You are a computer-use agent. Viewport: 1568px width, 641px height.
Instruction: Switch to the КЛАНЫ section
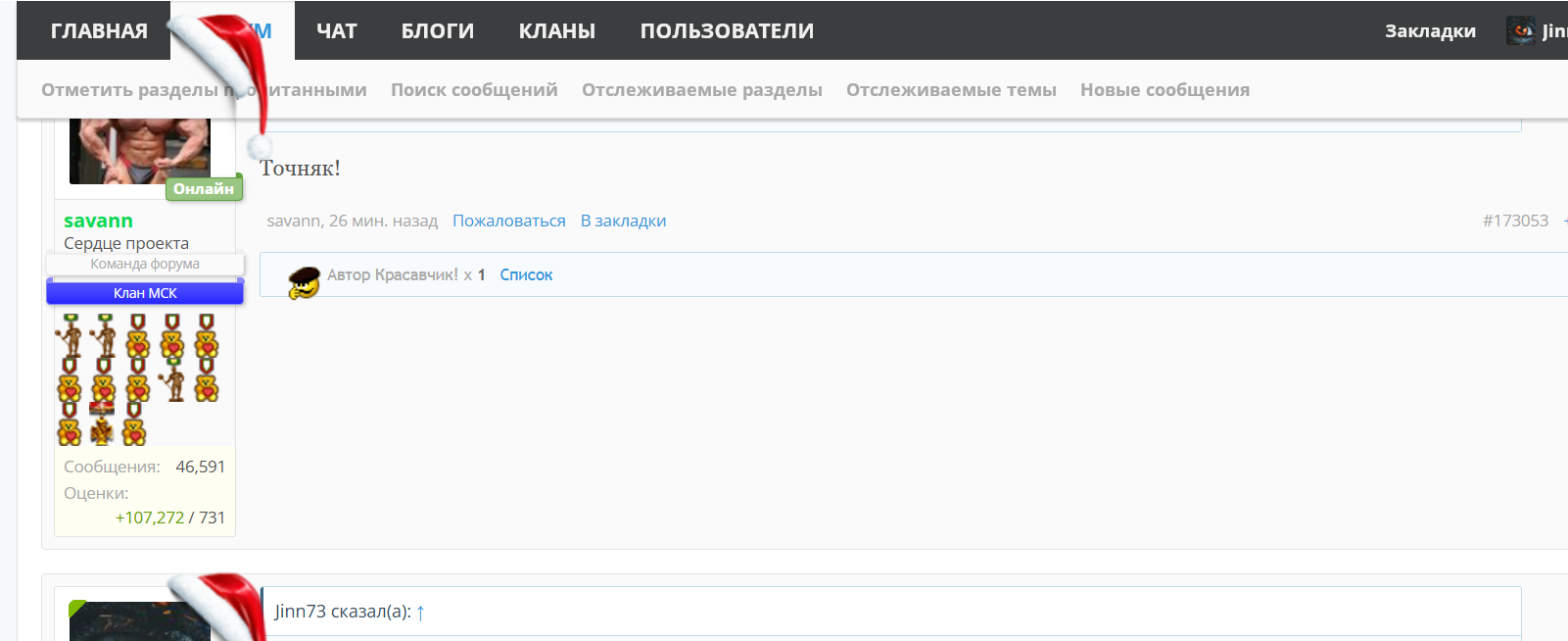click(x=557, y=30)
